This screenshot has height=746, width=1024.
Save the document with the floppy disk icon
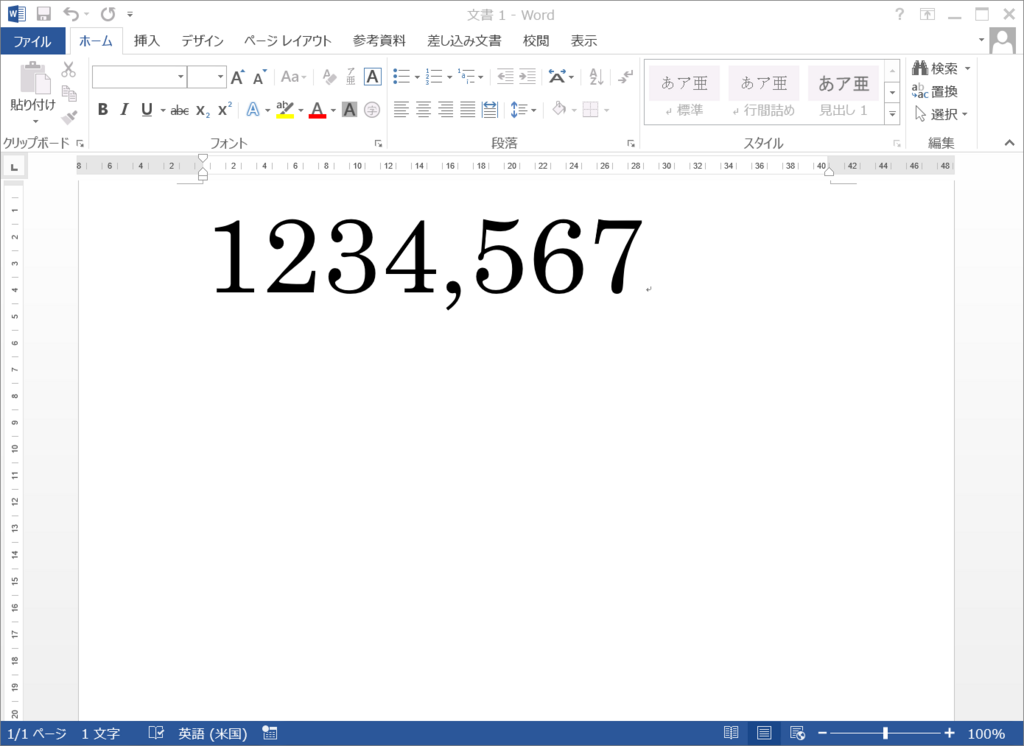click(x=43, y=14)
